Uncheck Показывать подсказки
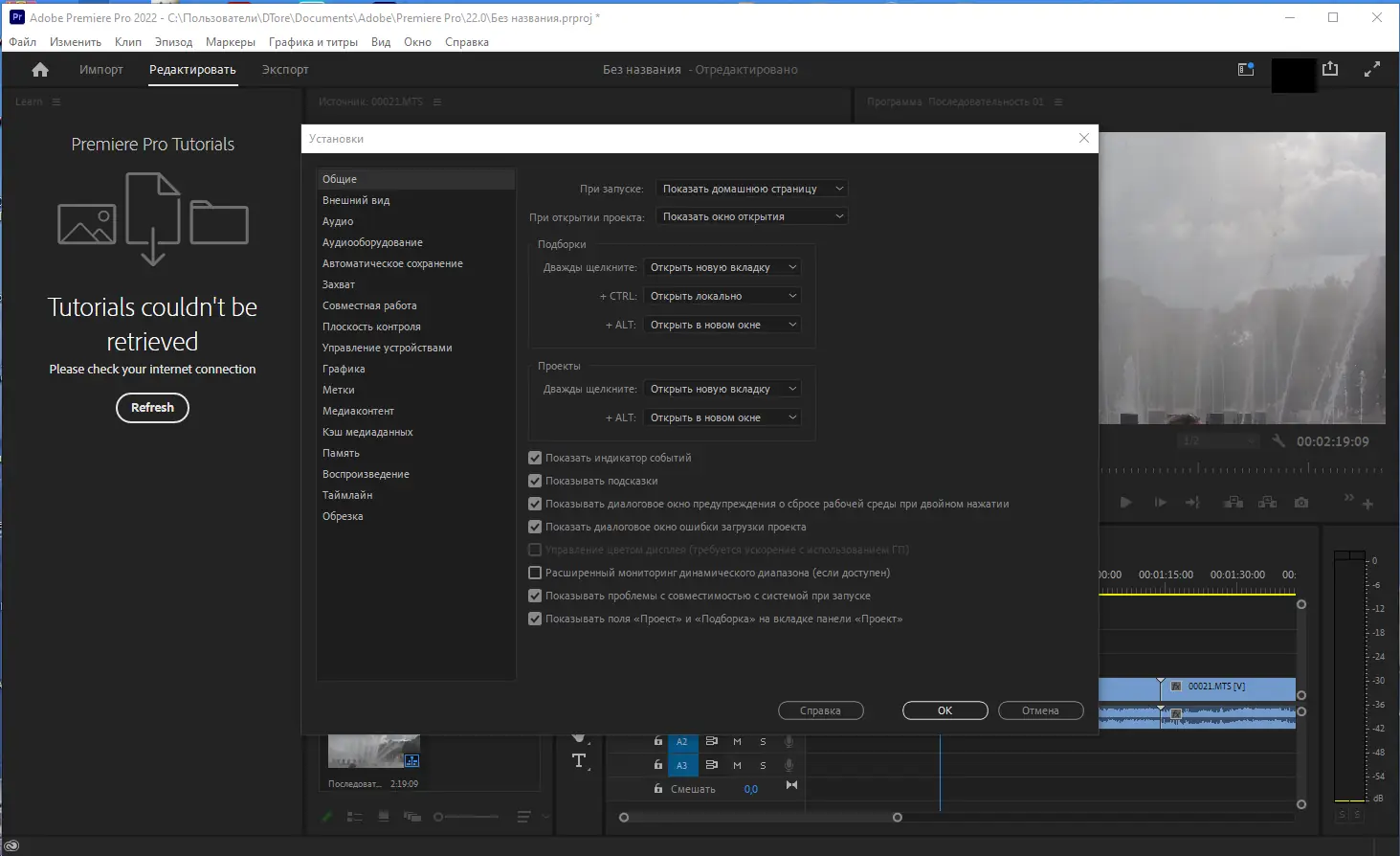The height and width of the screenshot is (856, 1400). pos(535,481)
